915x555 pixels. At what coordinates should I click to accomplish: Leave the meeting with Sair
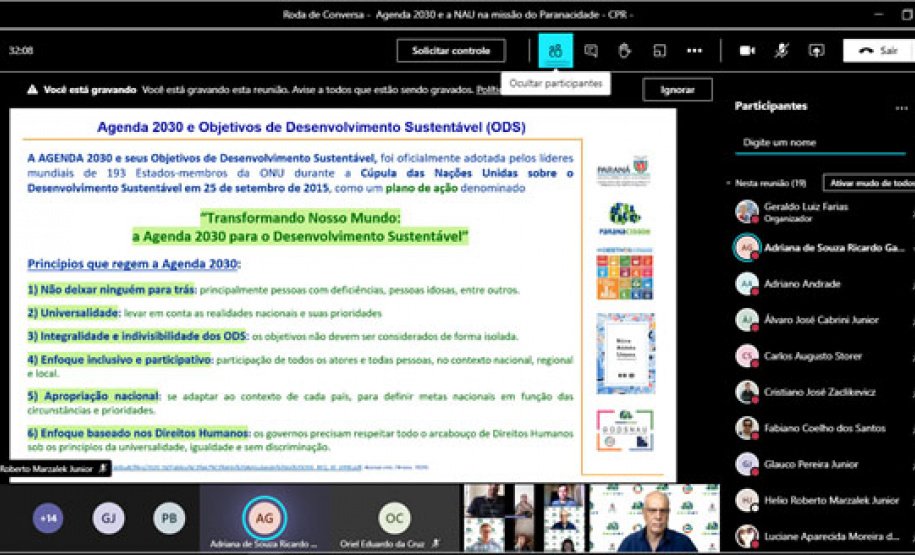(x=878, y=50)
